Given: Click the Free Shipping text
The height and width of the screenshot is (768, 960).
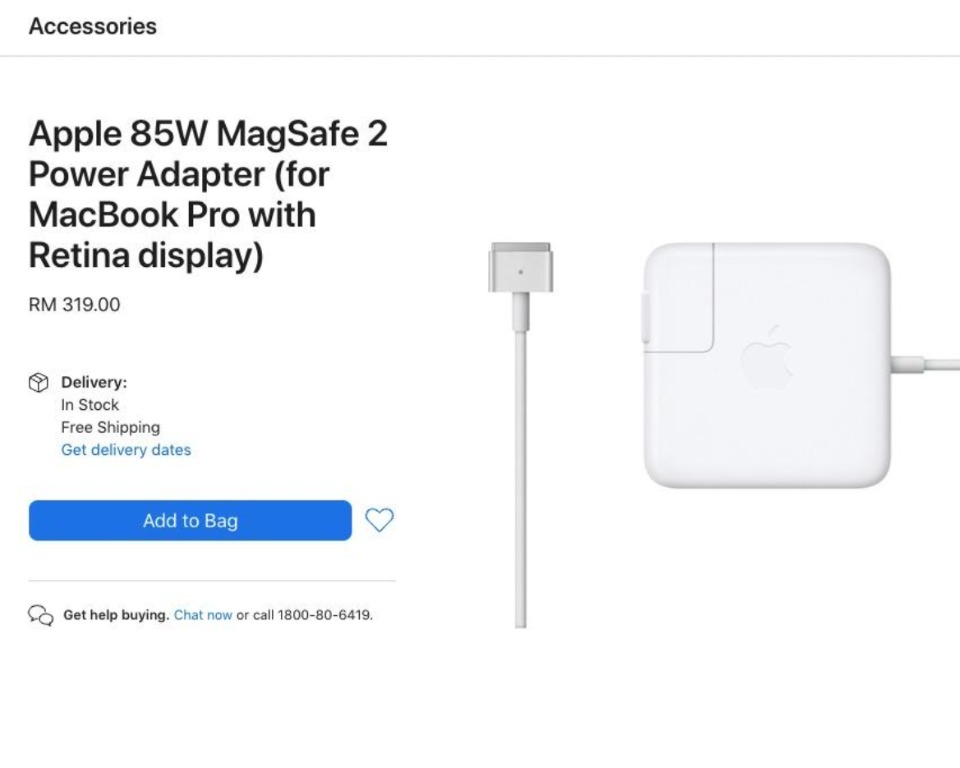Looking at the screenshot, I should (110, 427).
